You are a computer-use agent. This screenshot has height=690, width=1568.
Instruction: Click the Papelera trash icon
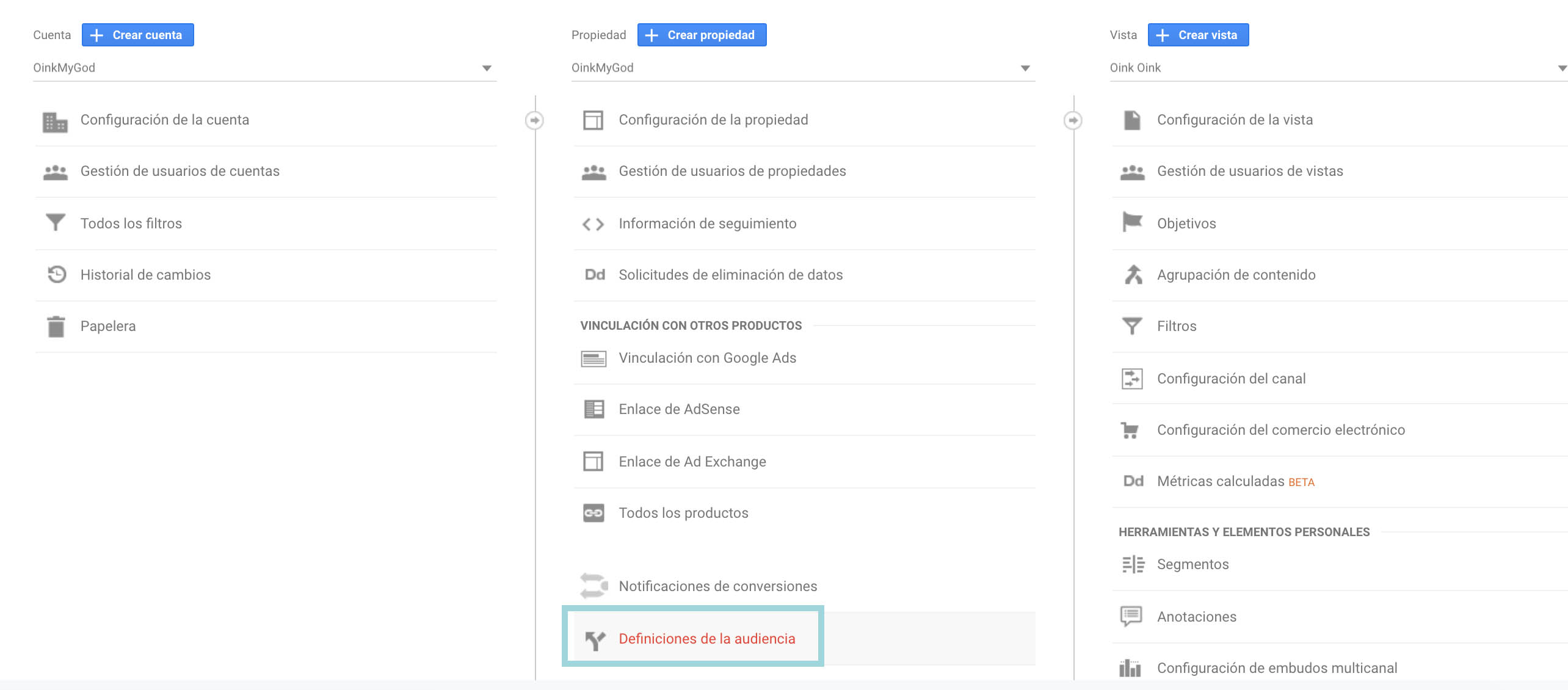56,325
